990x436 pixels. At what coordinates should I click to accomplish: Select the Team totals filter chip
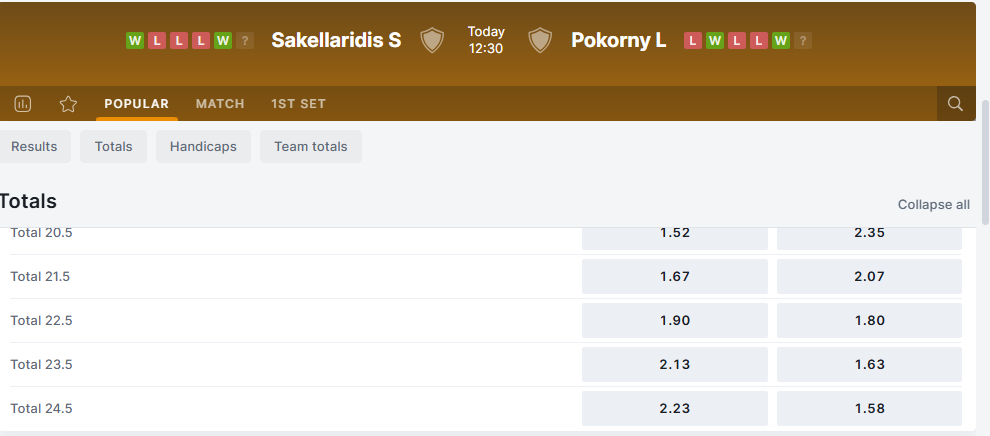pos(311,147)
